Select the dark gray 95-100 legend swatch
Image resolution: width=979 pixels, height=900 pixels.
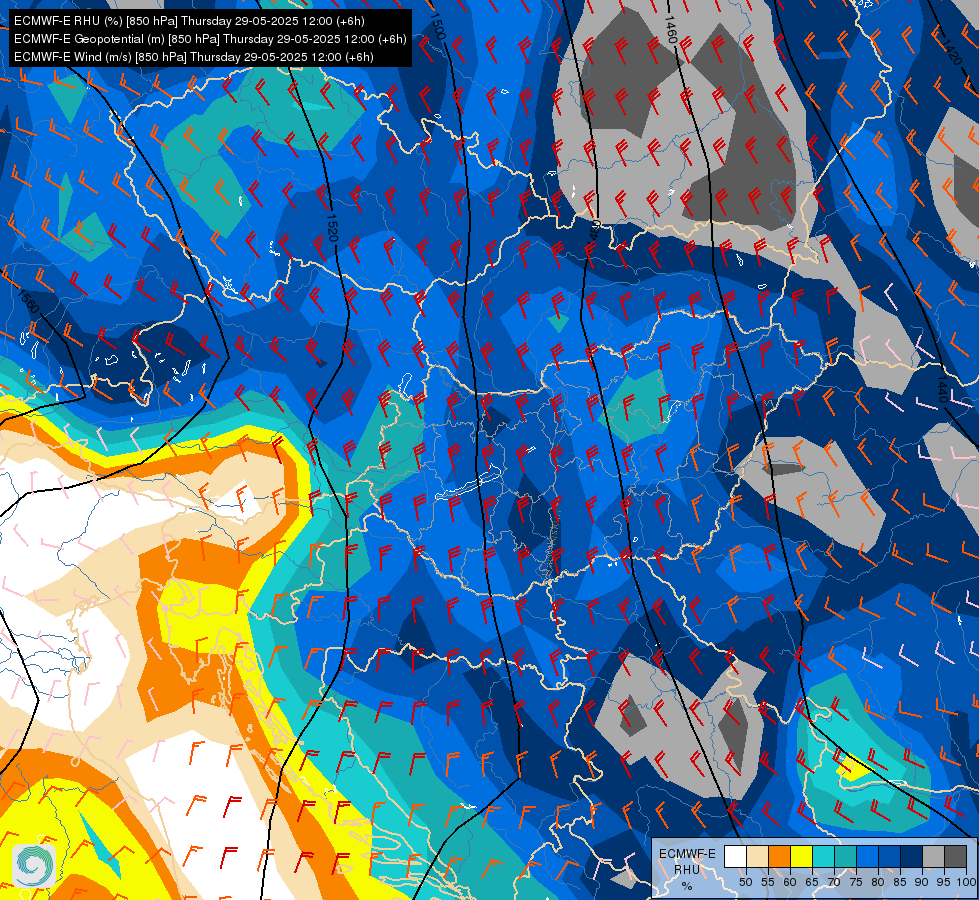(955, 857)
